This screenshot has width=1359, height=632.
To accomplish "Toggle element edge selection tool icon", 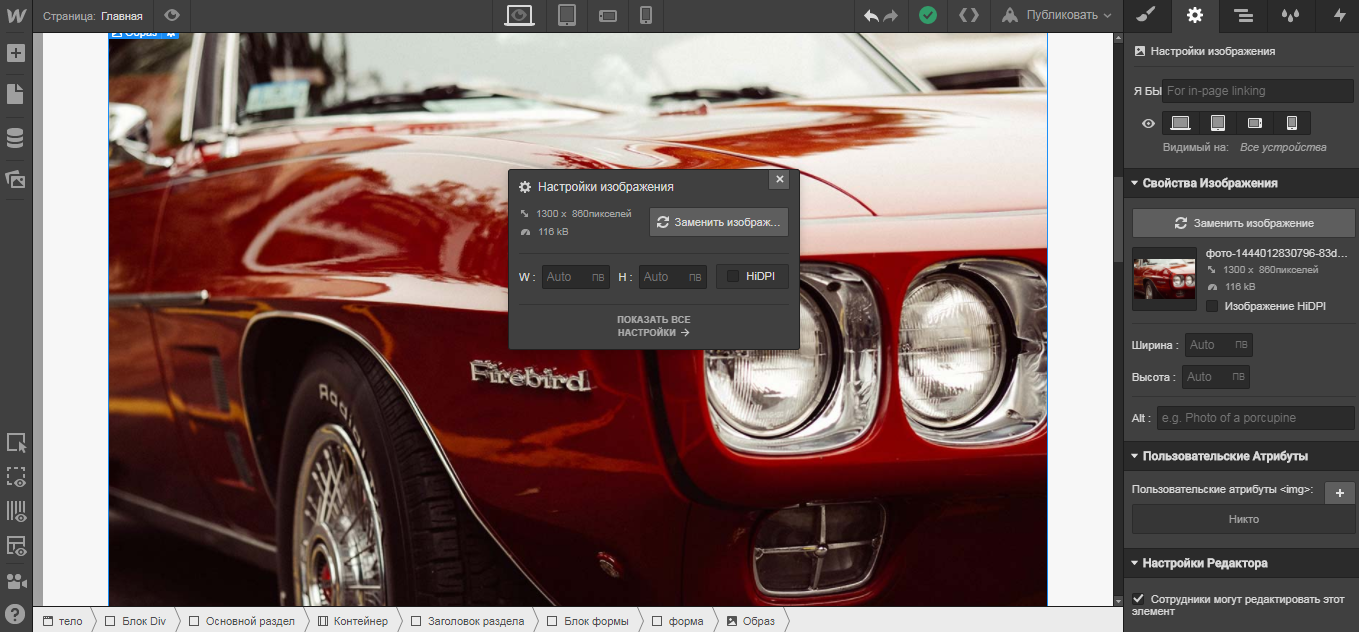I will click(x=15, y=443).
